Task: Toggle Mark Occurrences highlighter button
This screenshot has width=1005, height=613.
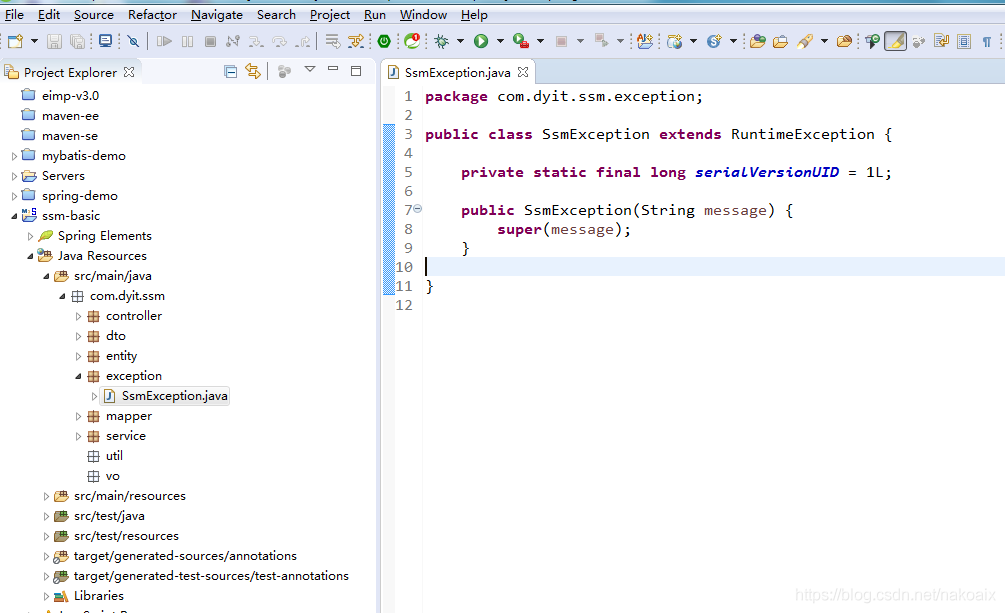Action: pos(895,41)
